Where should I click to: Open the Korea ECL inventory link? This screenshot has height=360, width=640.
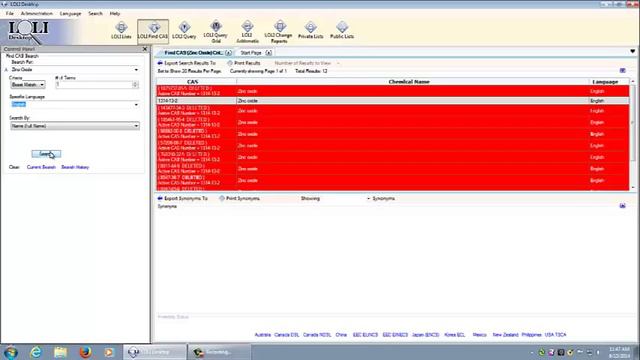click(454, 335)
